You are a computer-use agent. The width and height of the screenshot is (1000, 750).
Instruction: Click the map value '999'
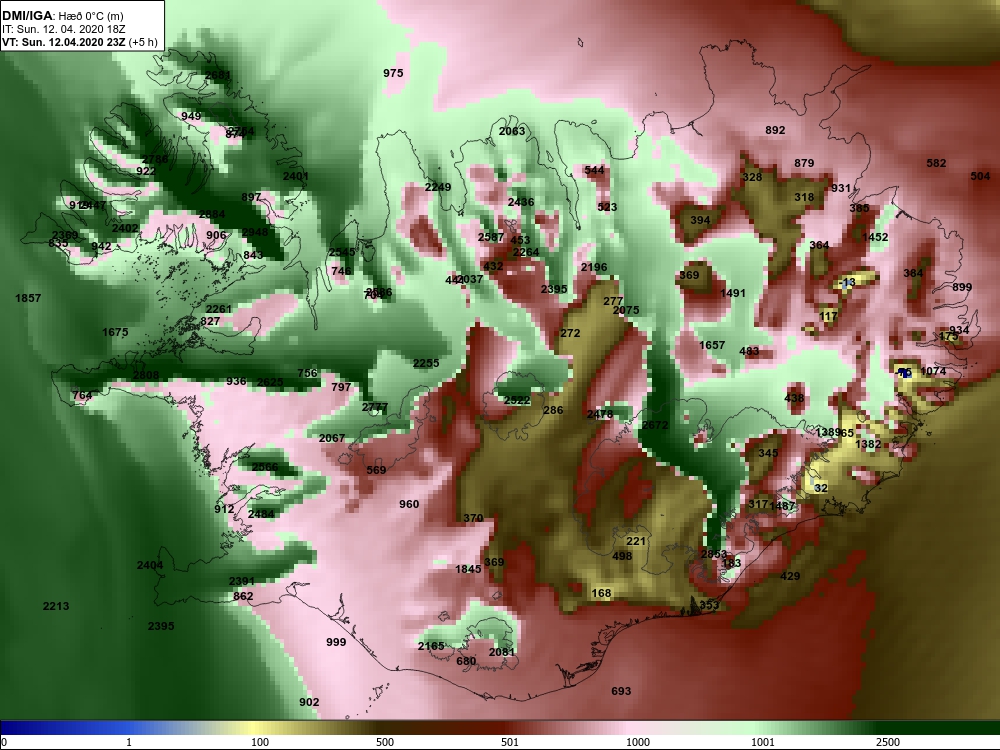point(335,642)
